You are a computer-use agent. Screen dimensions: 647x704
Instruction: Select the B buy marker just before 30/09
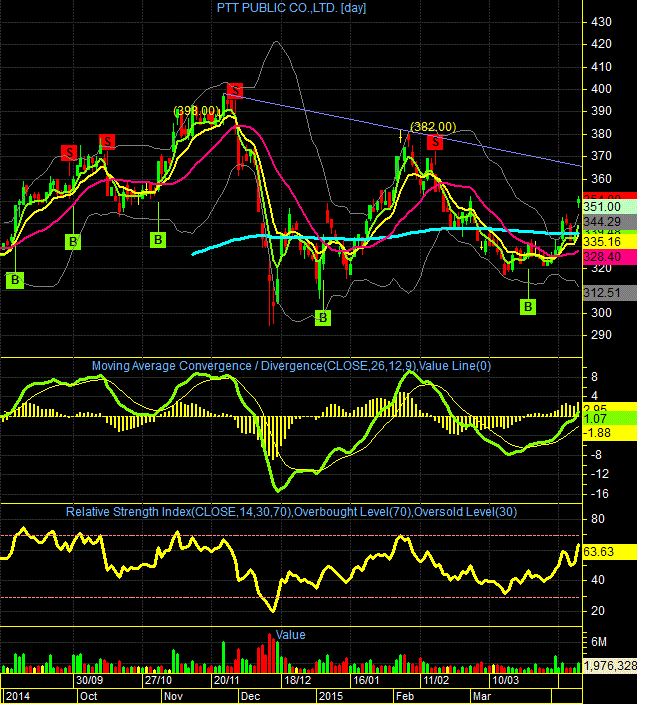point(73,242)
